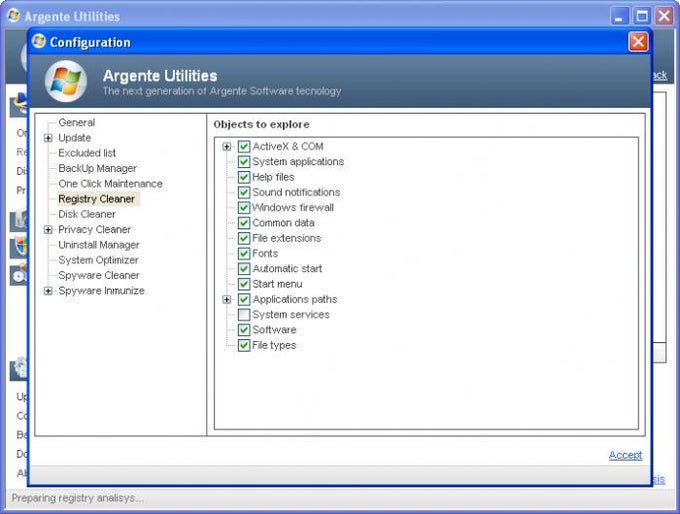The width and height of the screenshot is (680, 514).
Task: Click the Preparing registry analisys status text
Action: [x=78, y=498]
